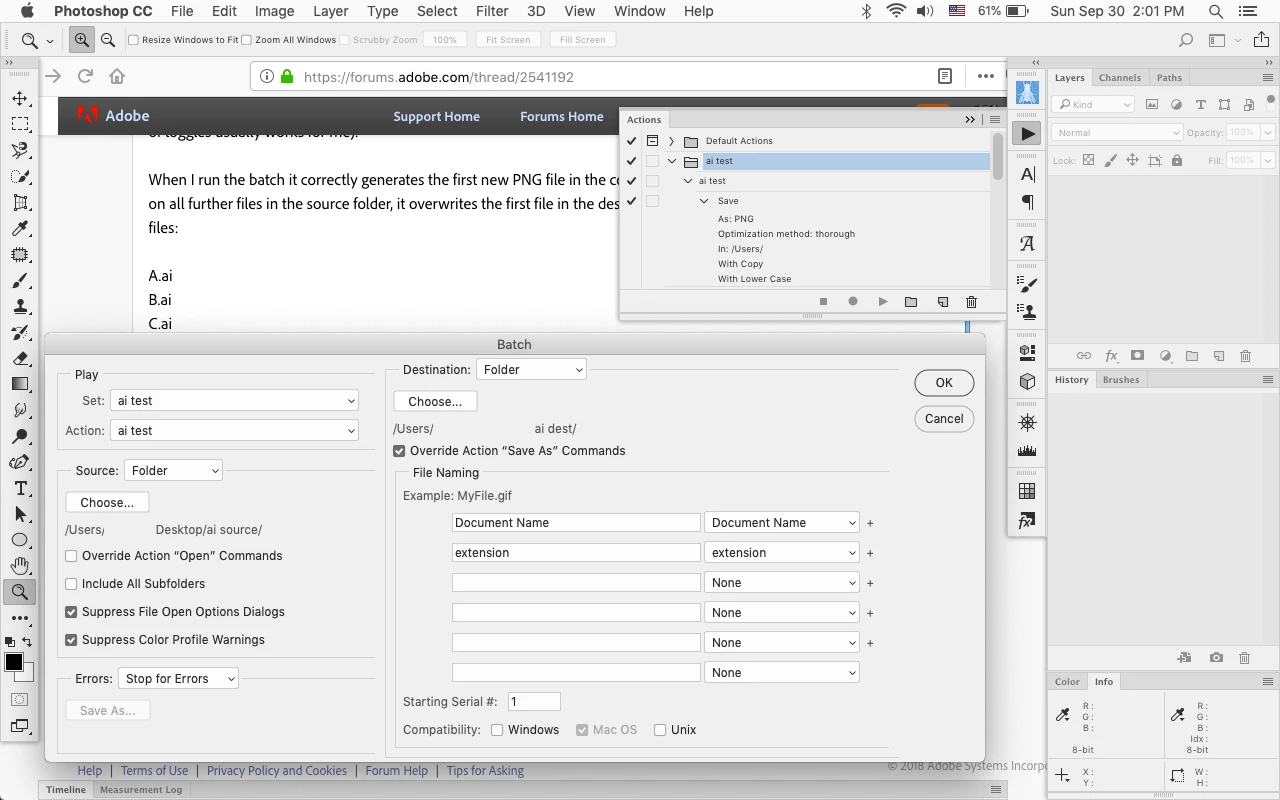
Task: Enable Include All Subfolders
Action: coord(71,584)
